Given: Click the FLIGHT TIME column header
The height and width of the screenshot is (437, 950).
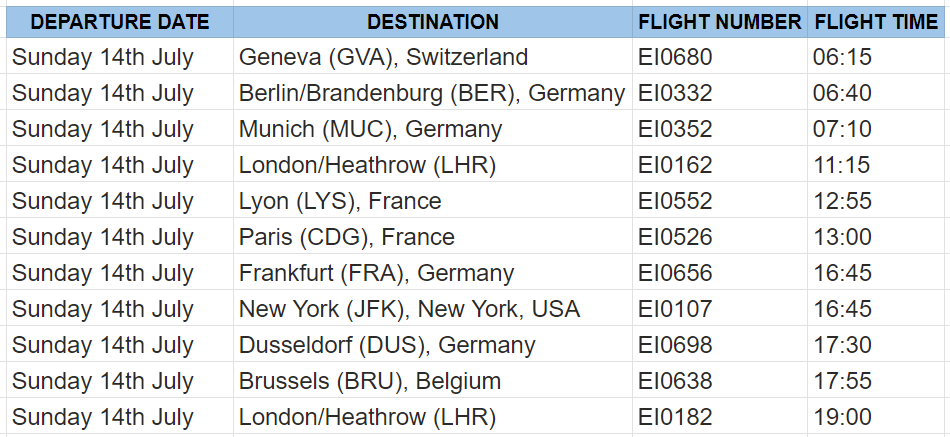Looking at the screenshot, I should (x=875, y=22).
